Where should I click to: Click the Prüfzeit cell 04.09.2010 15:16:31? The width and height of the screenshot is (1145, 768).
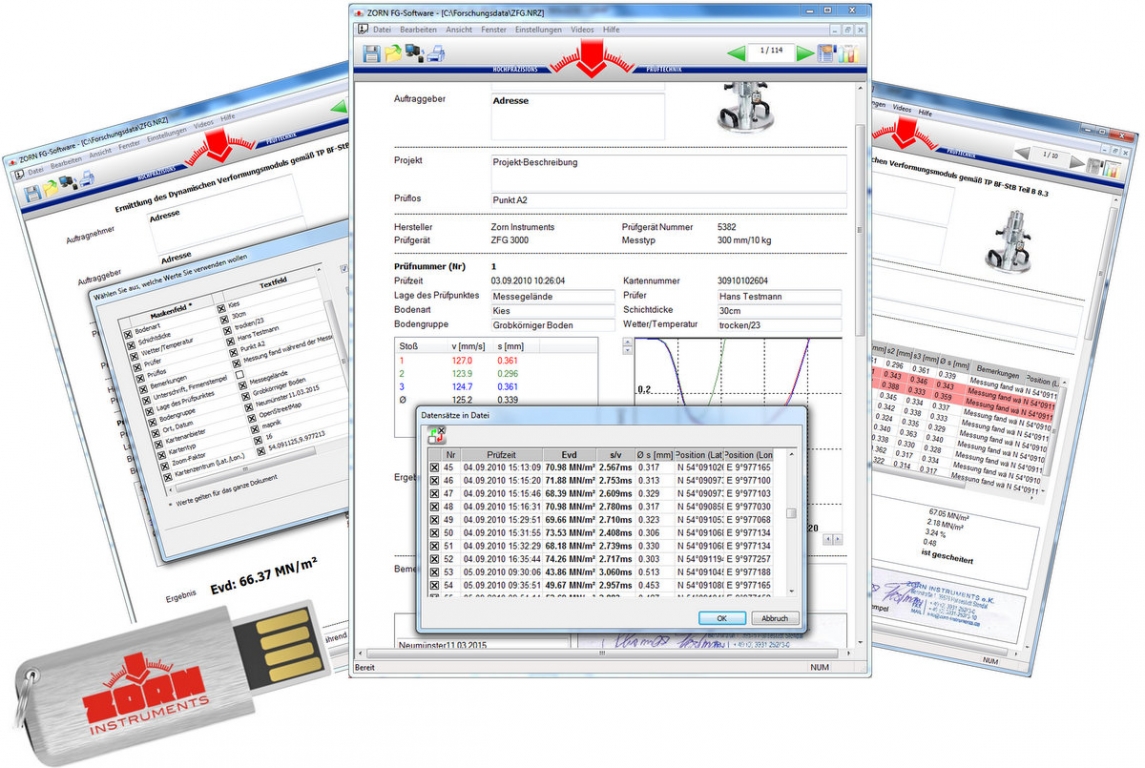(502, 507)
